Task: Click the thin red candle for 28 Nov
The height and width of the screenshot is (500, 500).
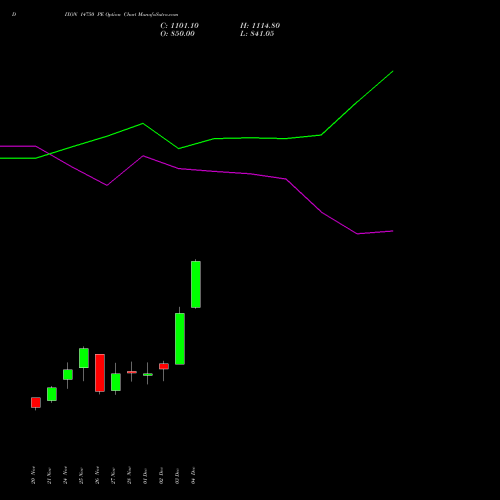Action: click(x=132, y=372)
